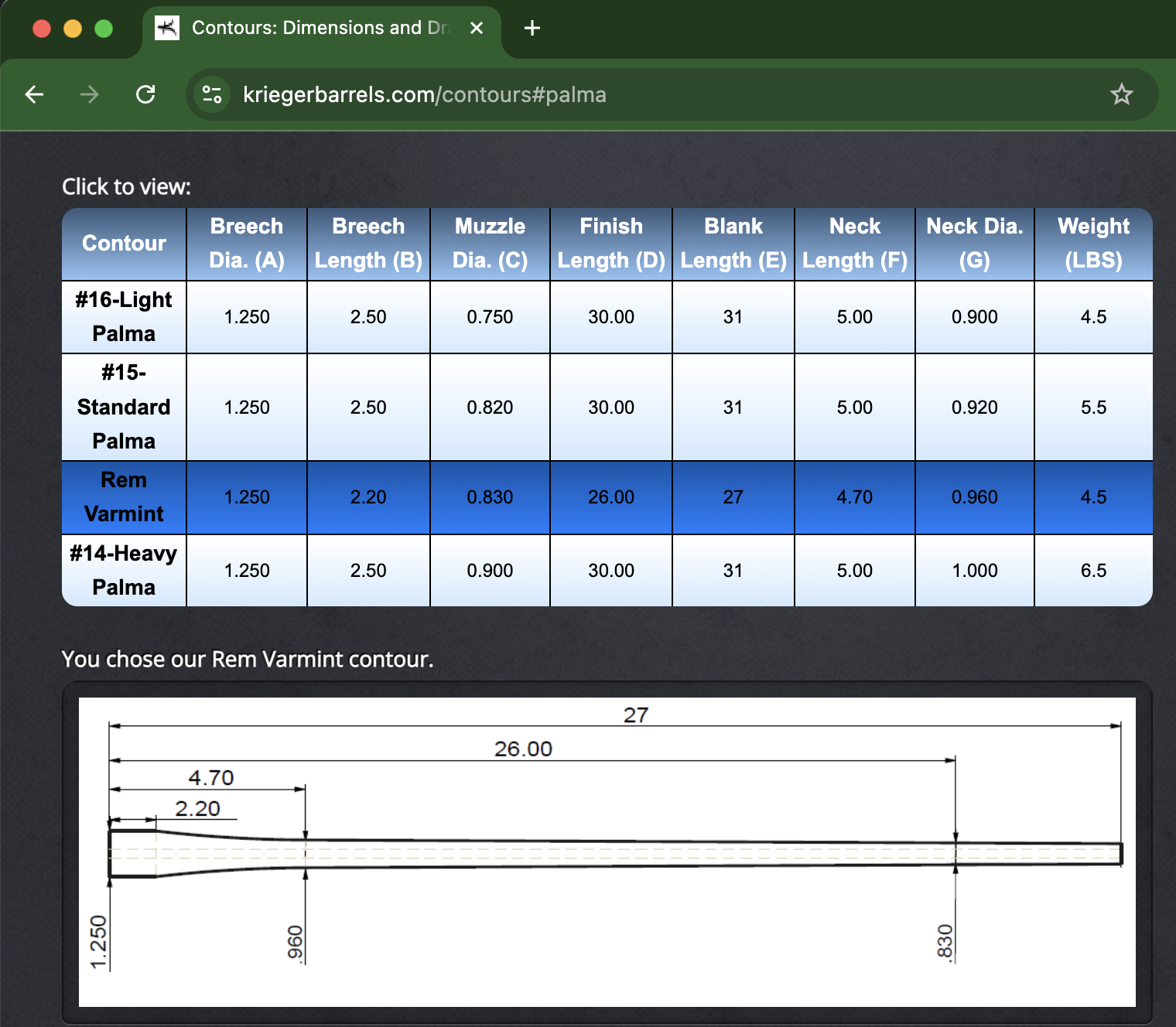
Task: Click 0.900 neck diameter for #16-Light Palma
Action: coord(975,317)
